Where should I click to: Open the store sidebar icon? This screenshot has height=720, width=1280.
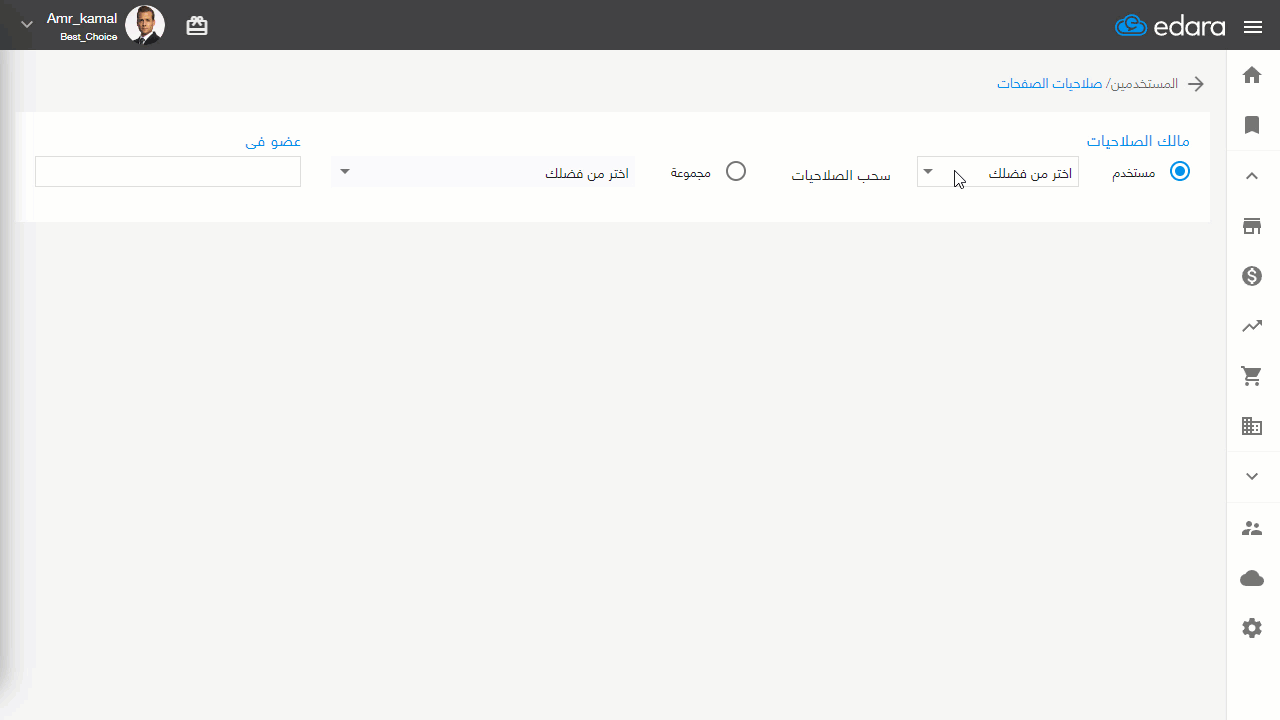click(1252, 225)
